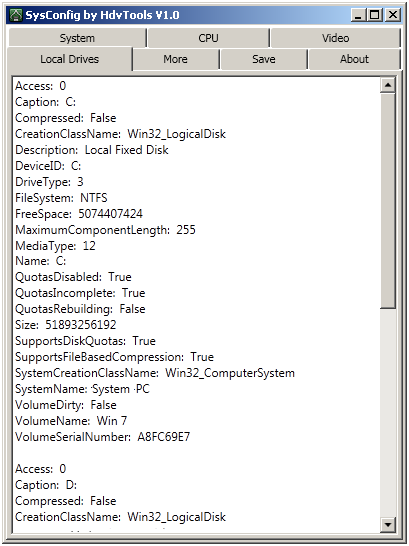Maximize the SysConfig window
409x546 pixels.
[x=375, y=15]
